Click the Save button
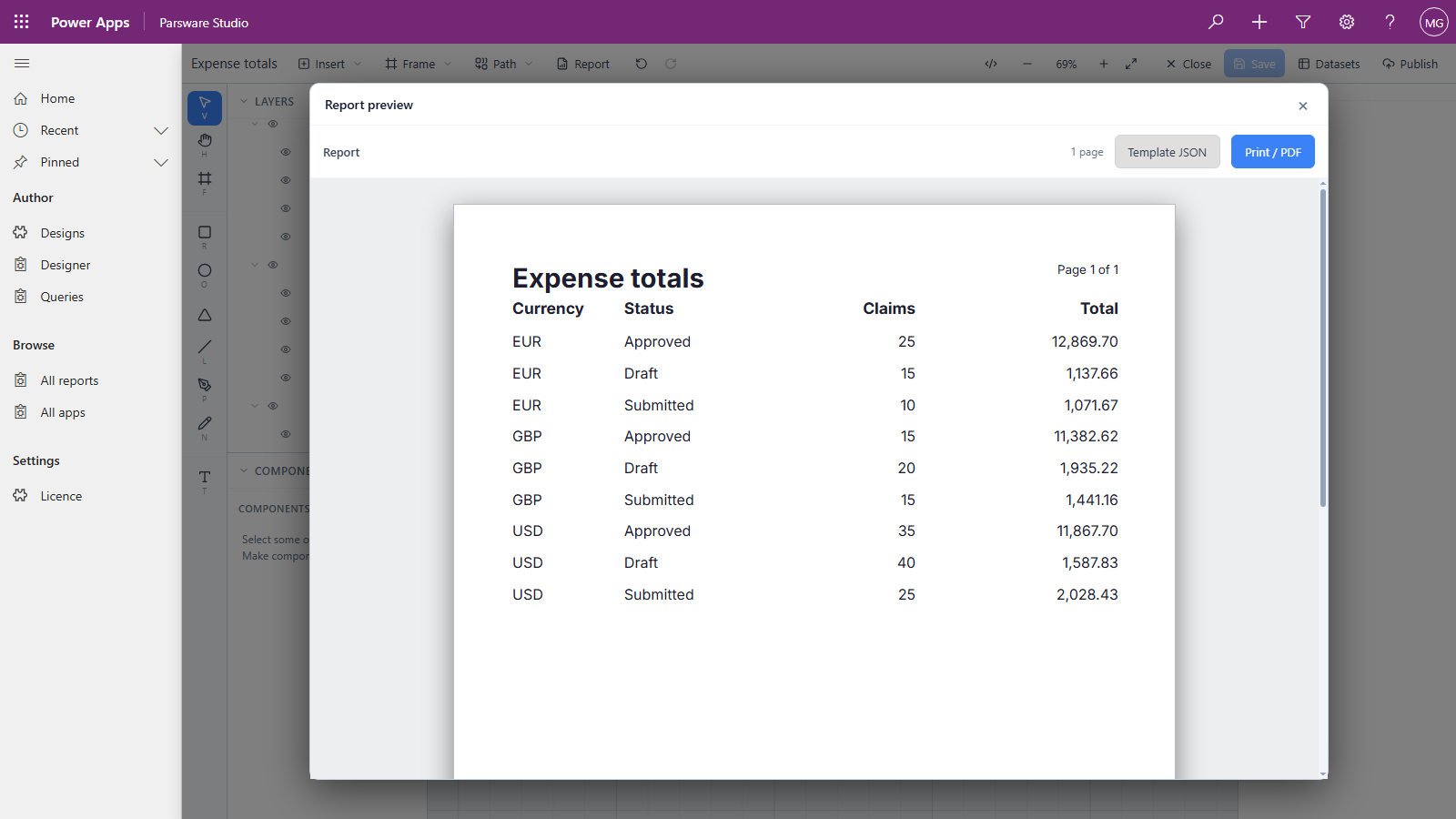Image resolution: width=1456 pixels, height=819 pixels. (x=1254, y=64)
